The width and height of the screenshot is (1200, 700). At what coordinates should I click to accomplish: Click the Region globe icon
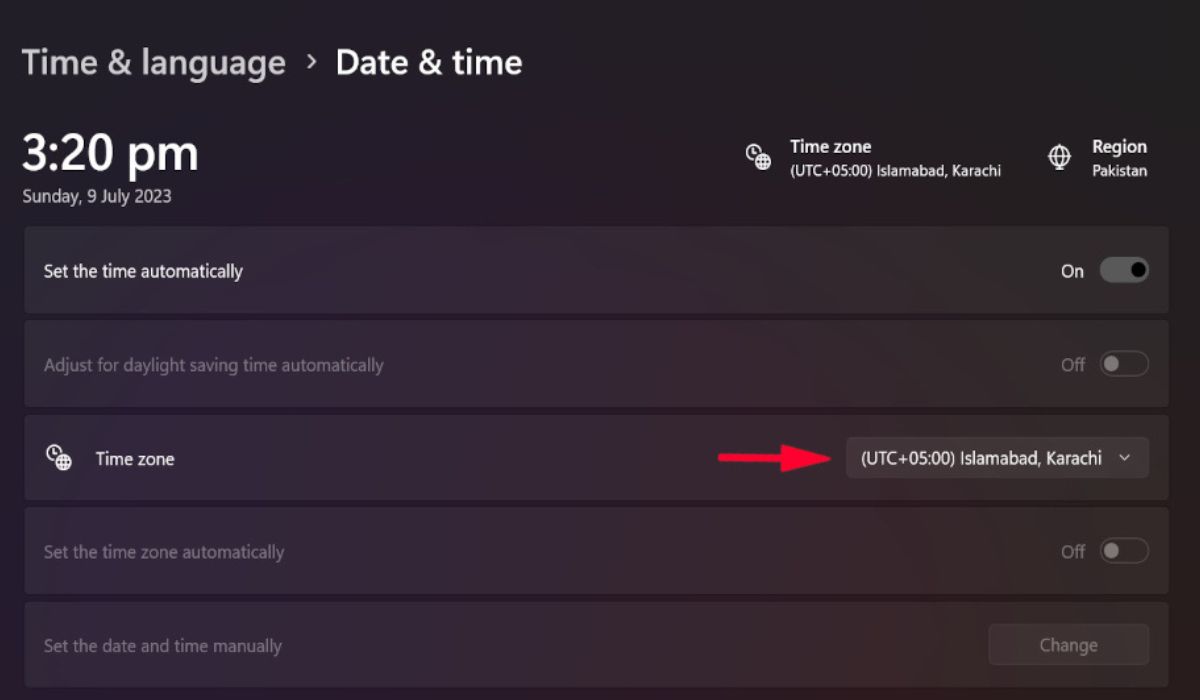click(x=1058, y=157)
